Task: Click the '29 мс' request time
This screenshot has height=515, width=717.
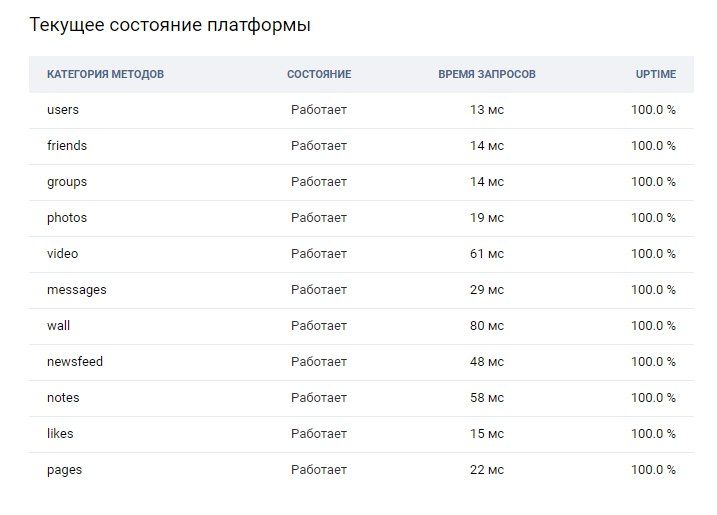Action: [487, 290]
